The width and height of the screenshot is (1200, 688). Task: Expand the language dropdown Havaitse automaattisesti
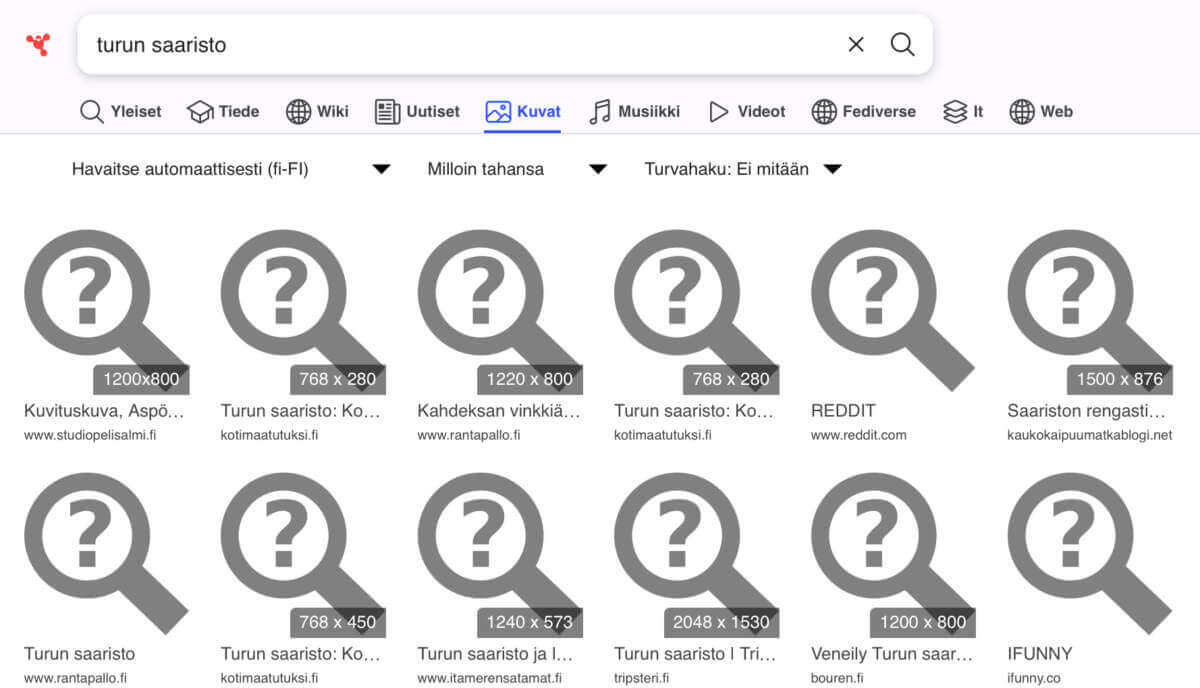(x=230, y=169)
